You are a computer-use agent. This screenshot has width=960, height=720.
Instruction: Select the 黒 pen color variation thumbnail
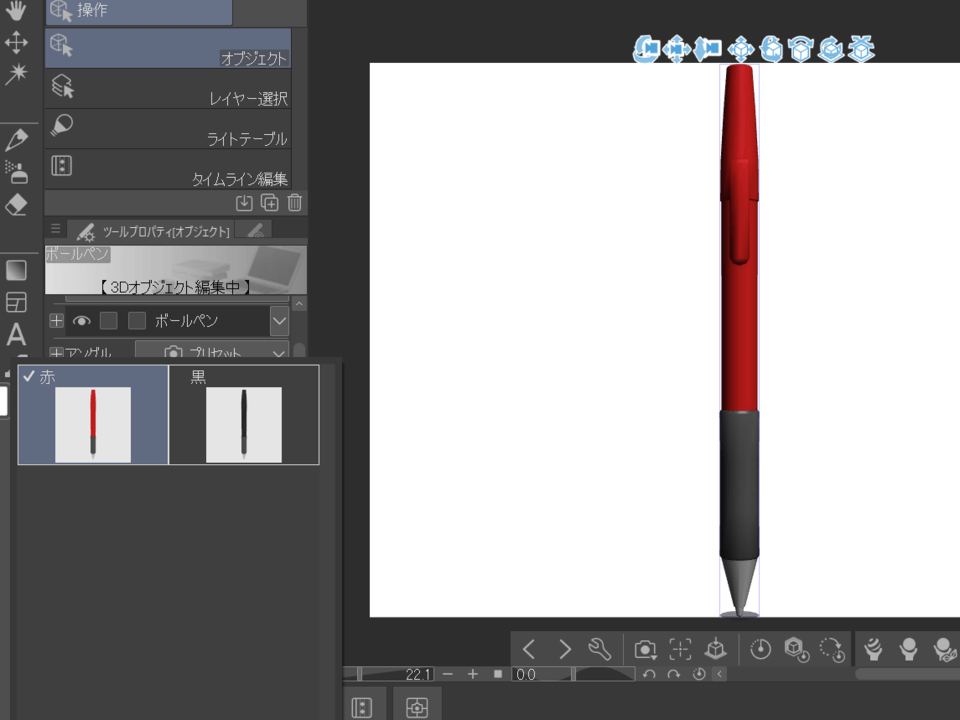243,423
